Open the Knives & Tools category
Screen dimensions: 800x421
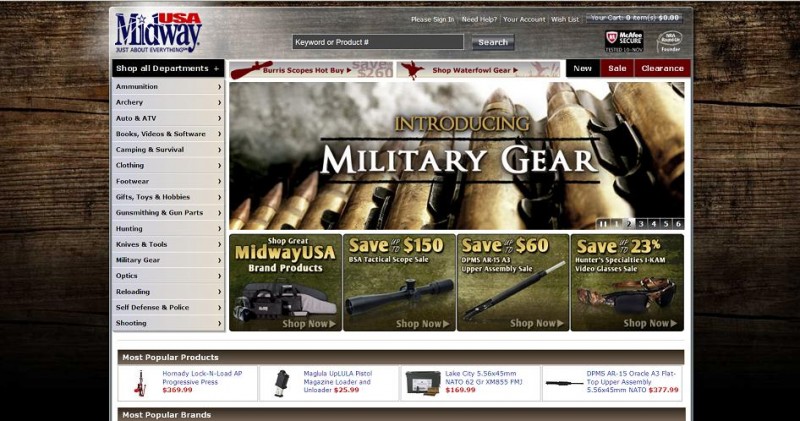168,244
